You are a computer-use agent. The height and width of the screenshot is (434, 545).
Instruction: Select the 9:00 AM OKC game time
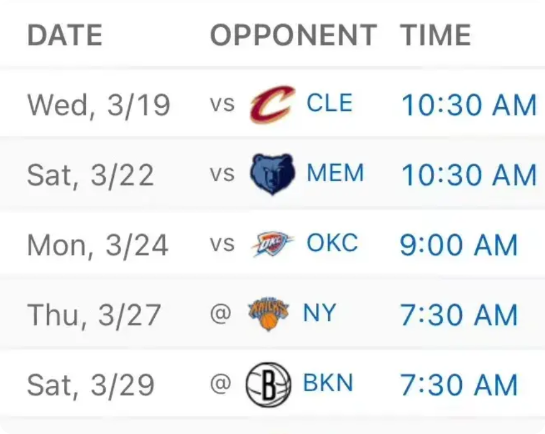pyautogui.click(x=459, y=245)
